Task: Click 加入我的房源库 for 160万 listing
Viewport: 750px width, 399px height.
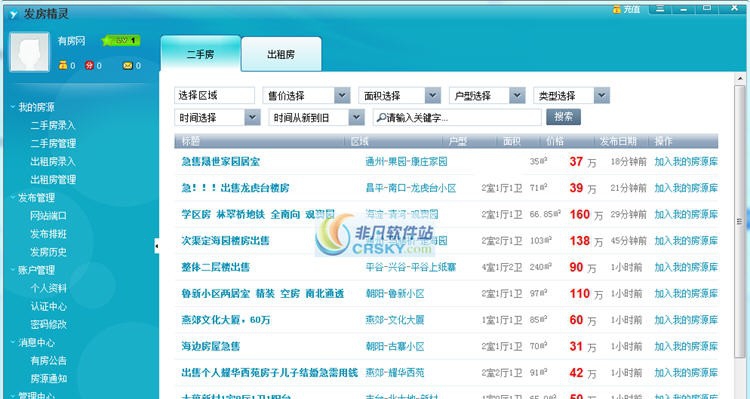Action: (686, 214)
